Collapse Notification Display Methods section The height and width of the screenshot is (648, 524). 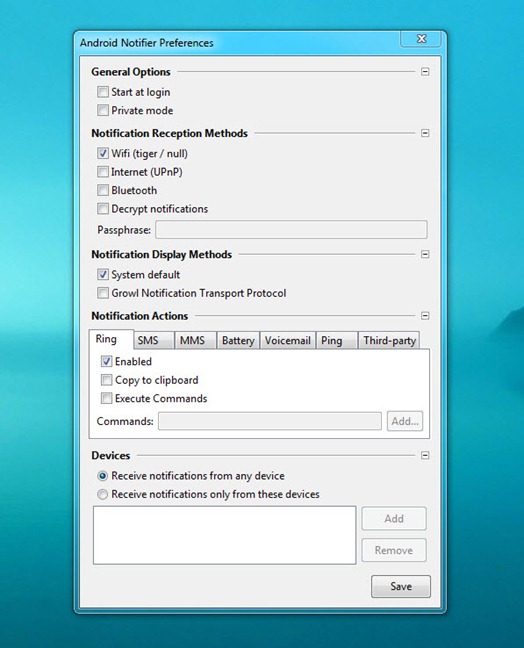[425, 254]
